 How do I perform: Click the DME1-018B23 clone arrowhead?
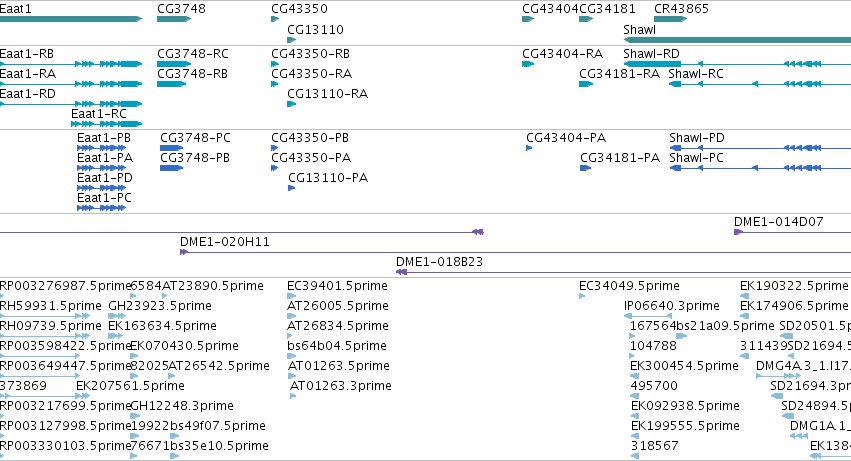(401, 272)
